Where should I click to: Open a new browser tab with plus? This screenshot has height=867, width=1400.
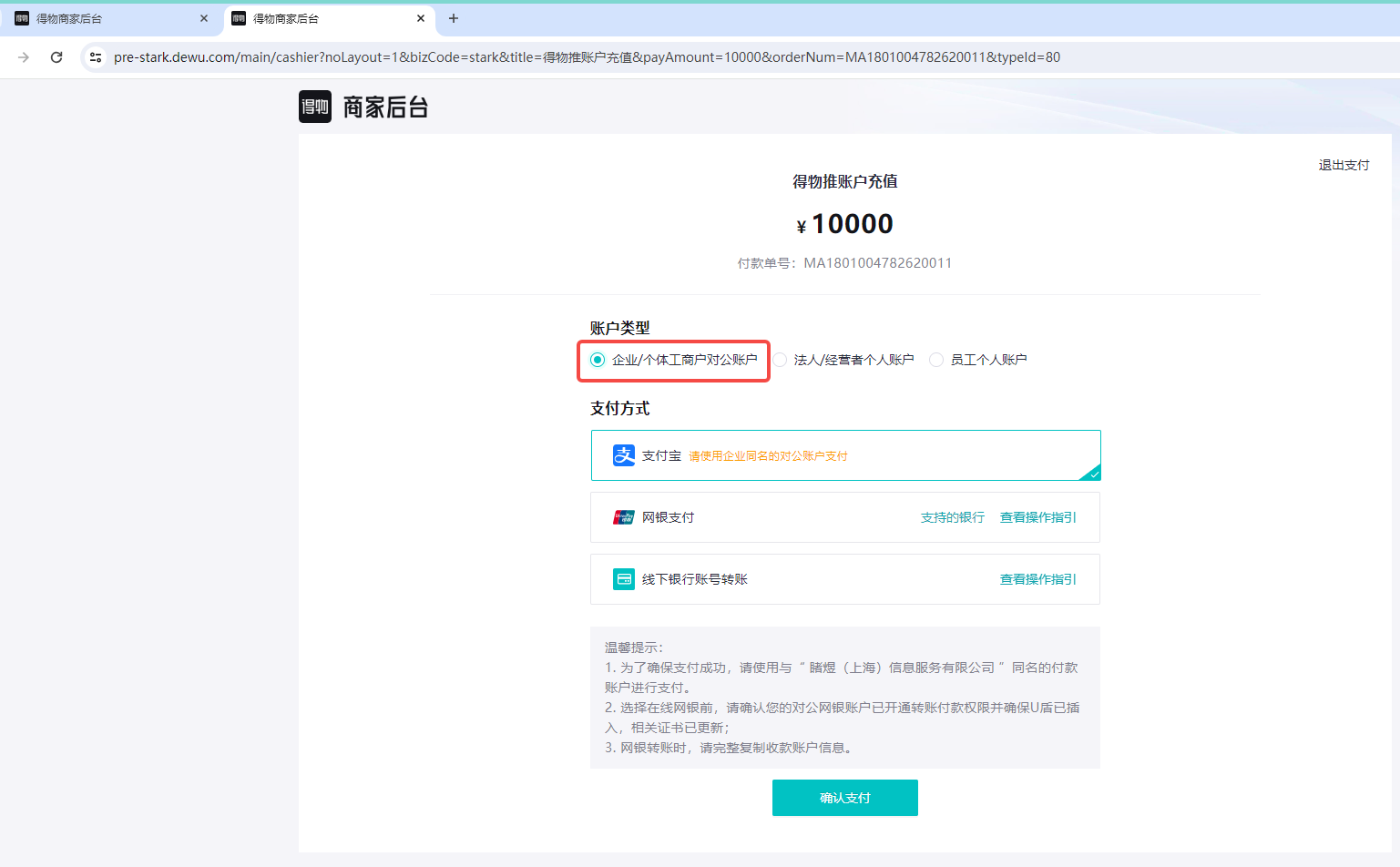(x=454, y=18)
